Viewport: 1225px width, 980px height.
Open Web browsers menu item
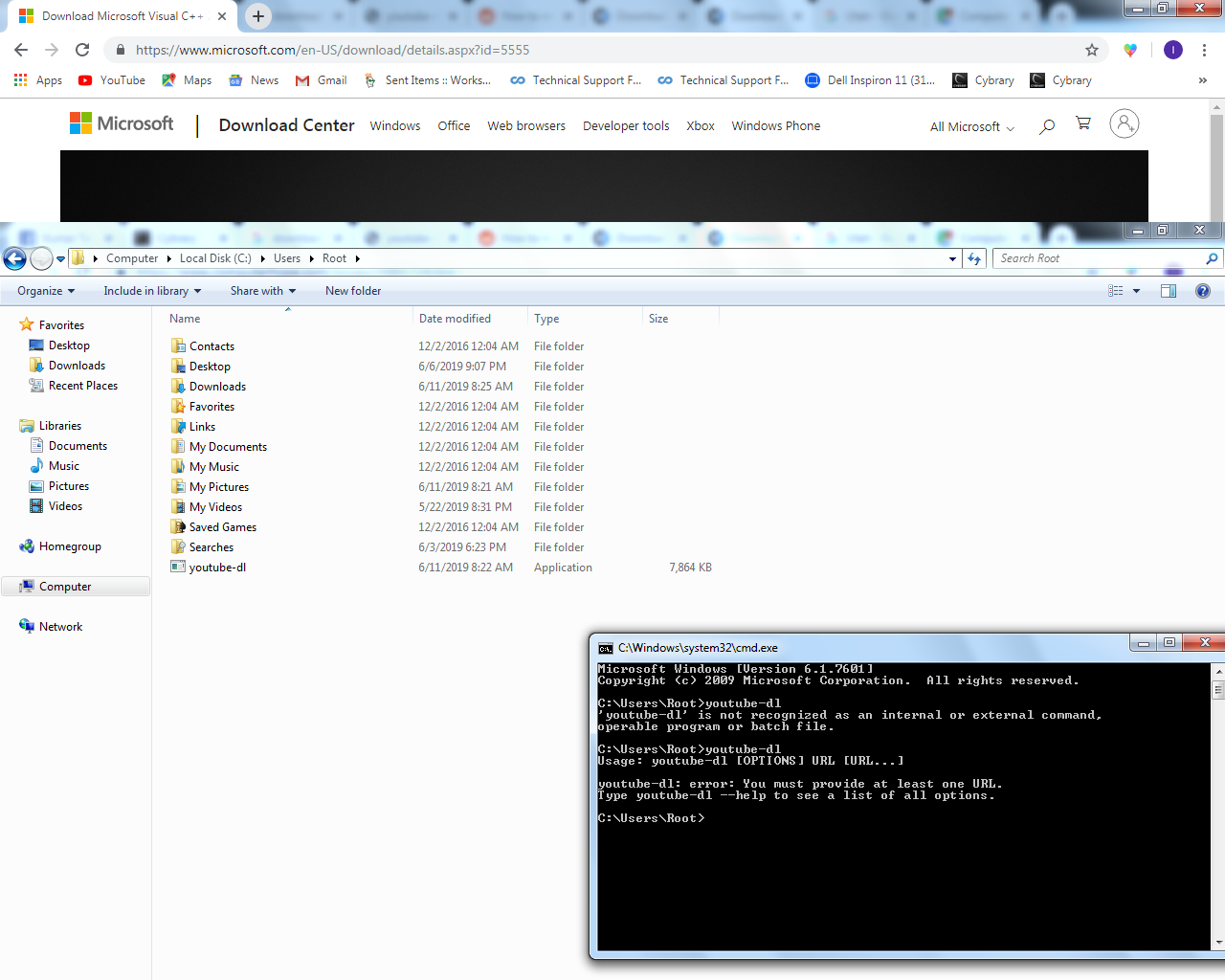(526, 125)
